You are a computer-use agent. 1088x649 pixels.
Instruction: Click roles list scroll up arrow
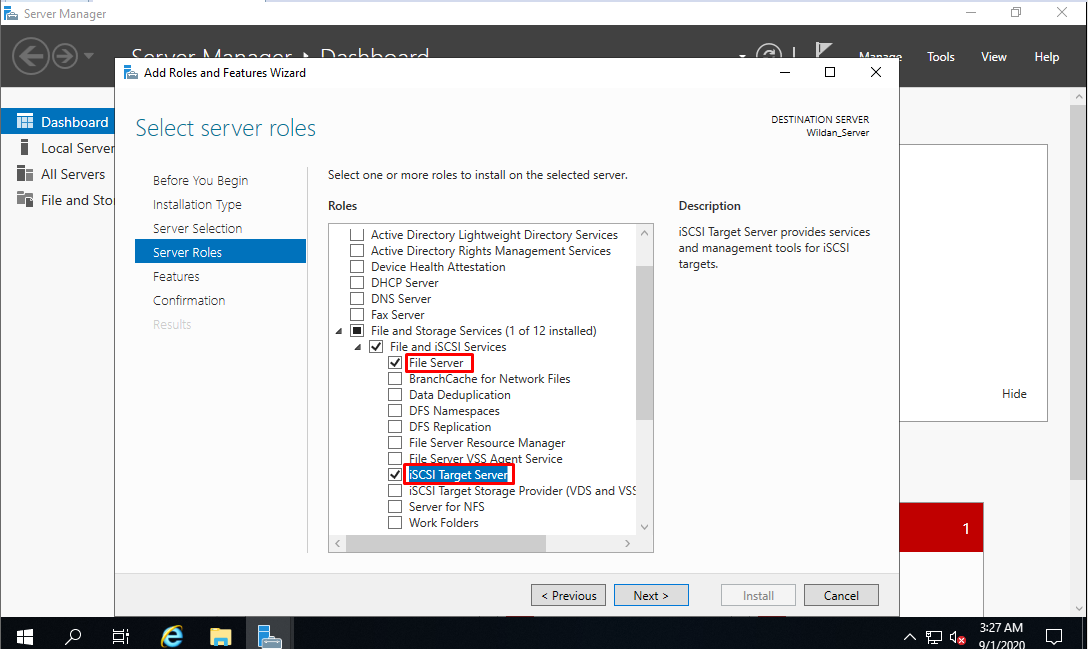coord(644,233)
